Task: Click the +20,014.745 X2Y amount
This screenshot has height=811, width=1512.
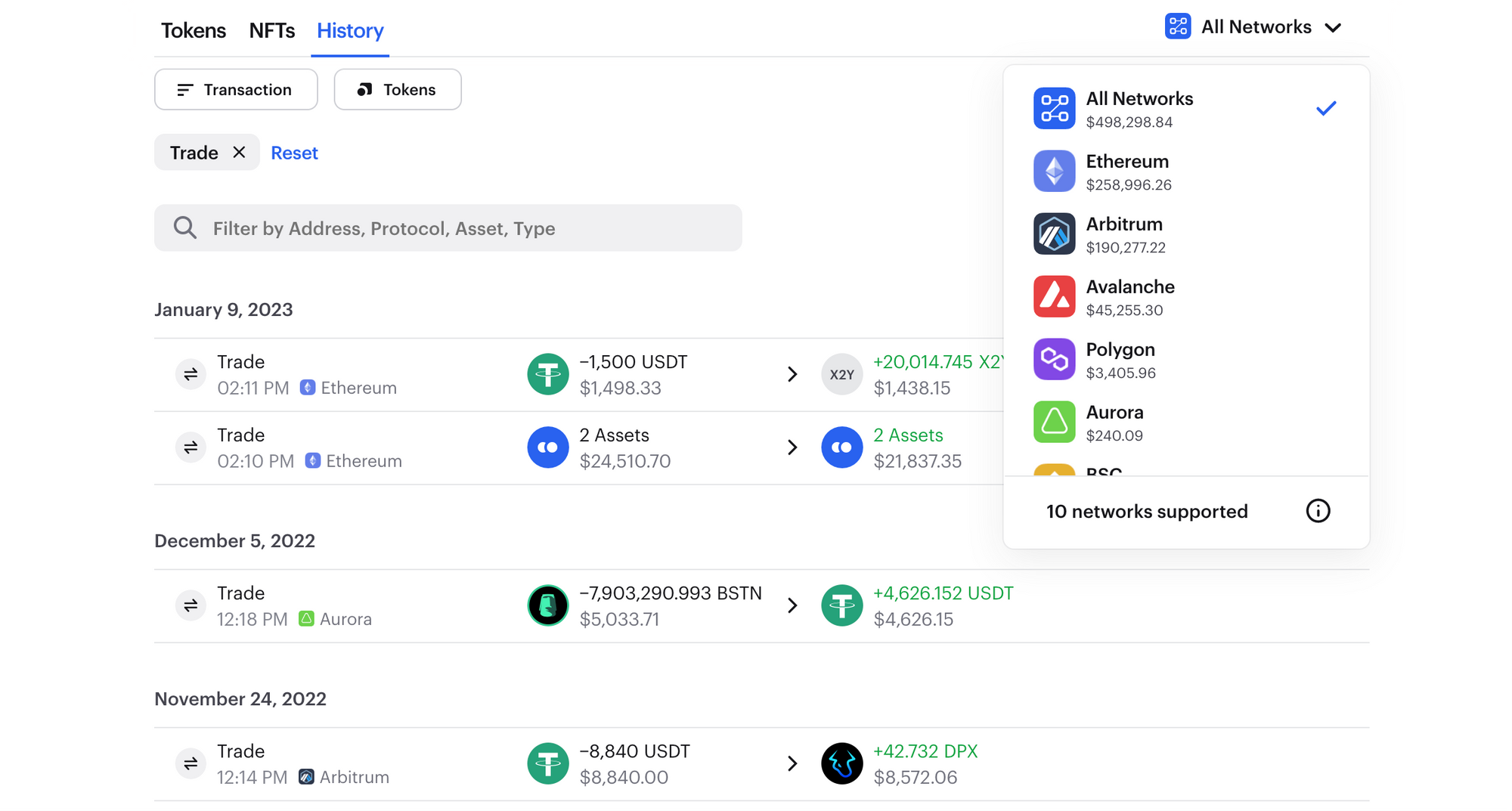Action: (938, 362)
